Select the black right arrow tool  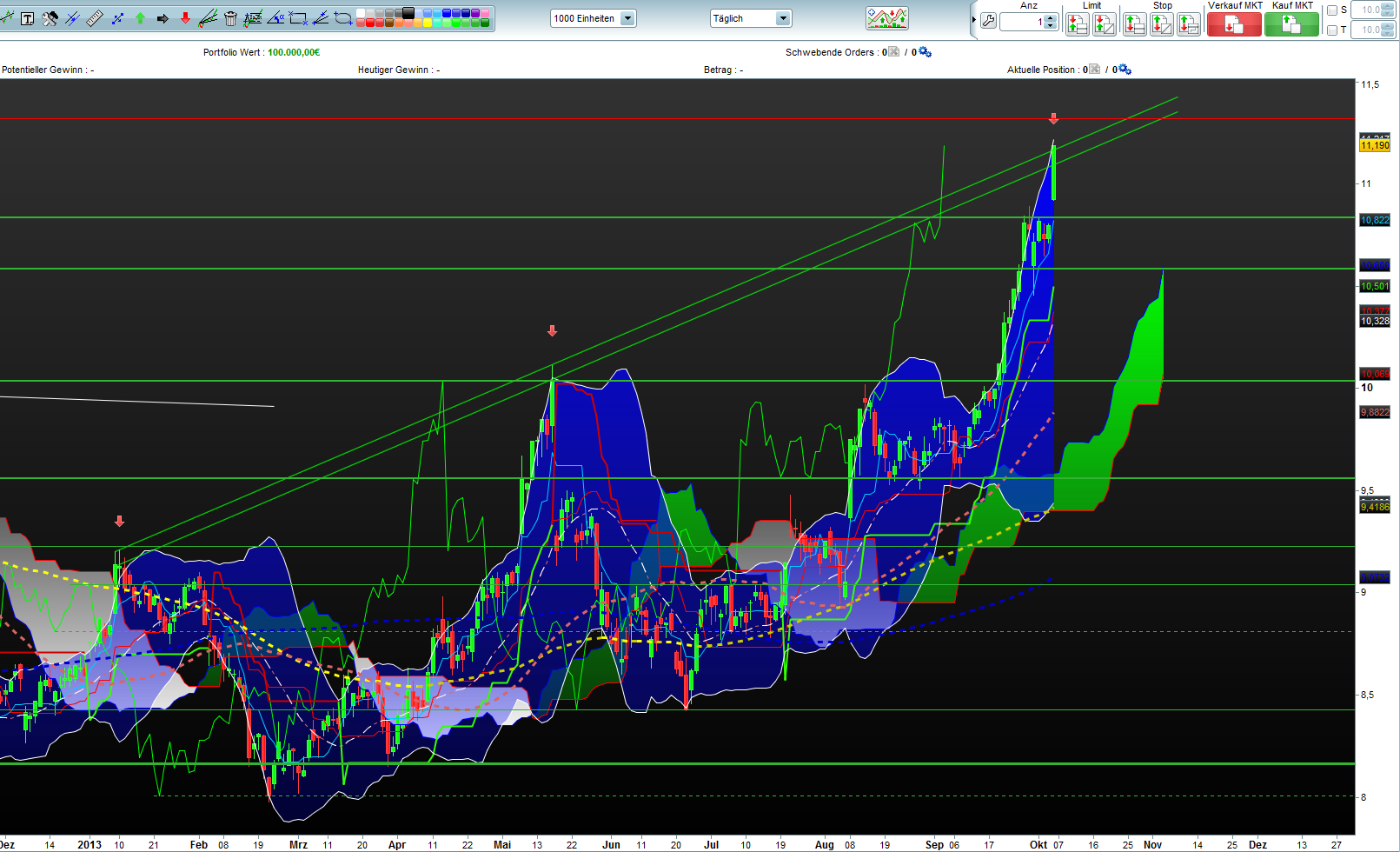[x=163, y=18]
